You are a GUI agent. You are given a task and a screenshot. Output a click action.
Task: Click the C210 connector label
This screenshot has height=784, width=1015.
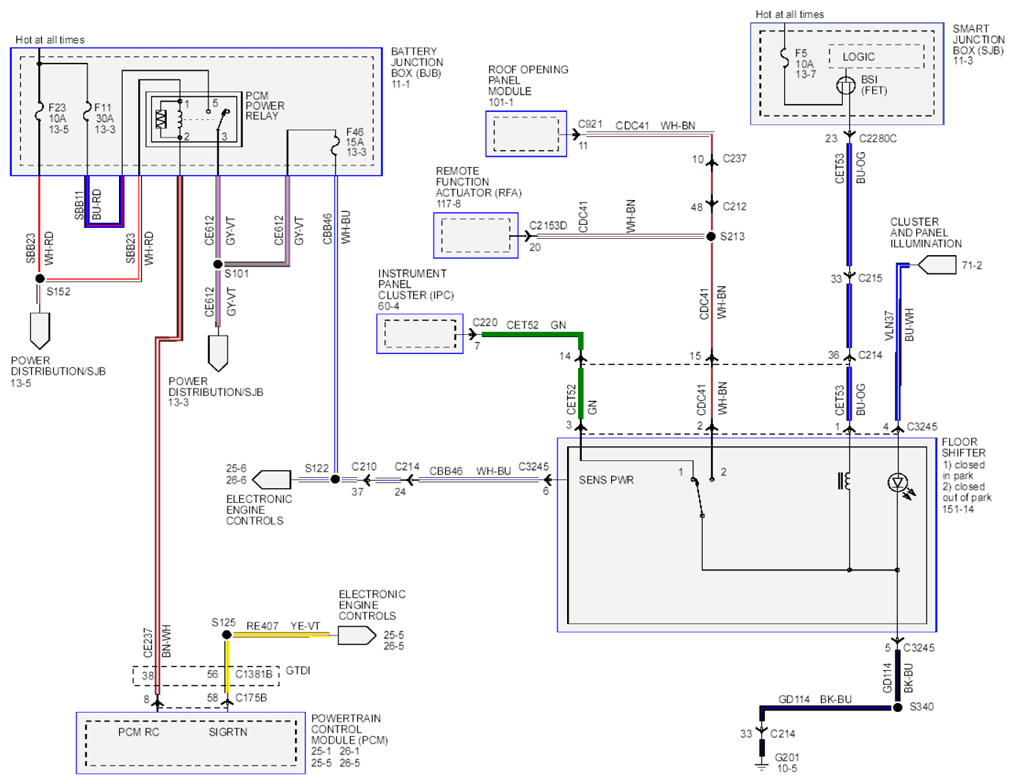[364, 467]
